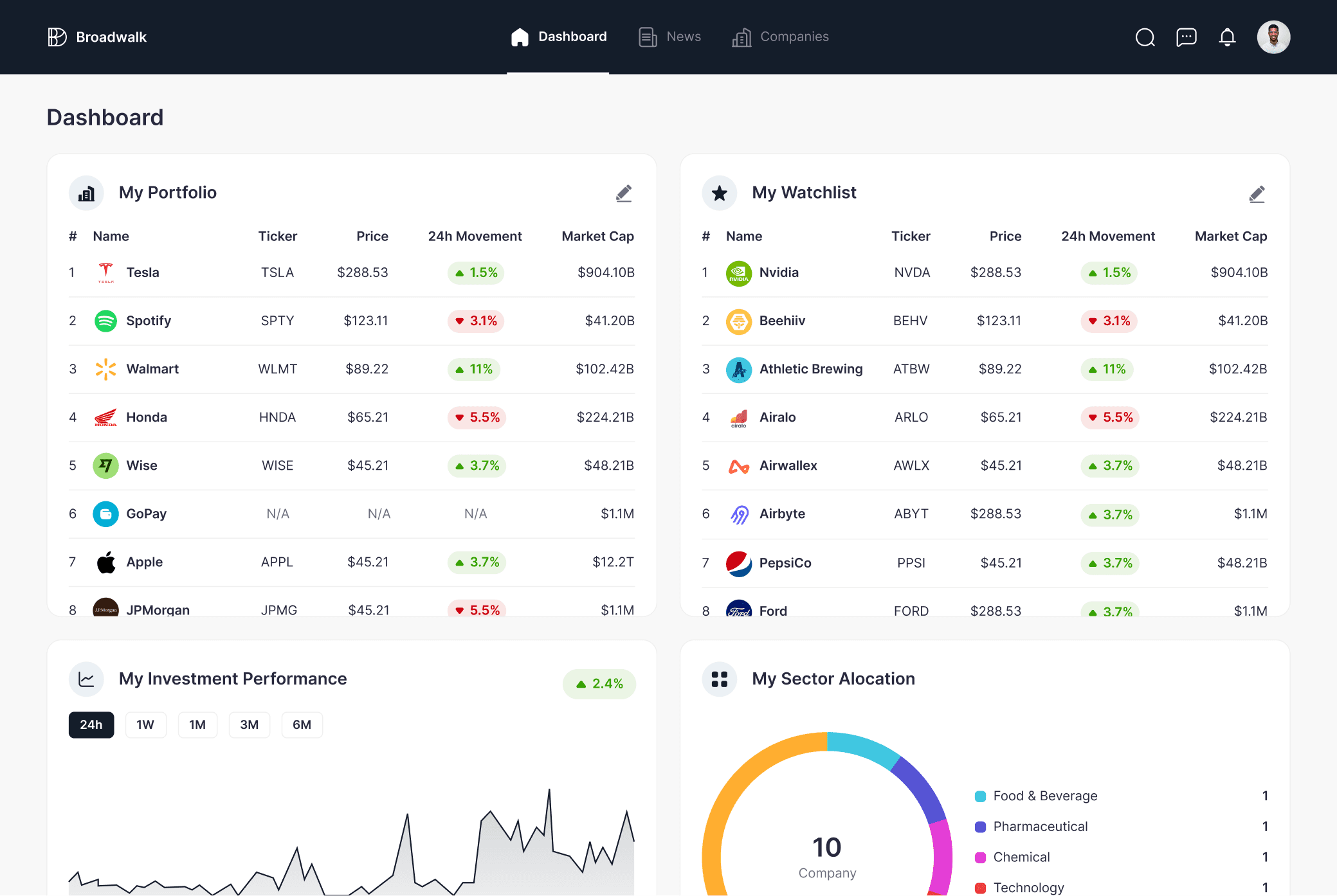
Task: Click the Broadwalk logo icon
Action: [x=57, y=37]
